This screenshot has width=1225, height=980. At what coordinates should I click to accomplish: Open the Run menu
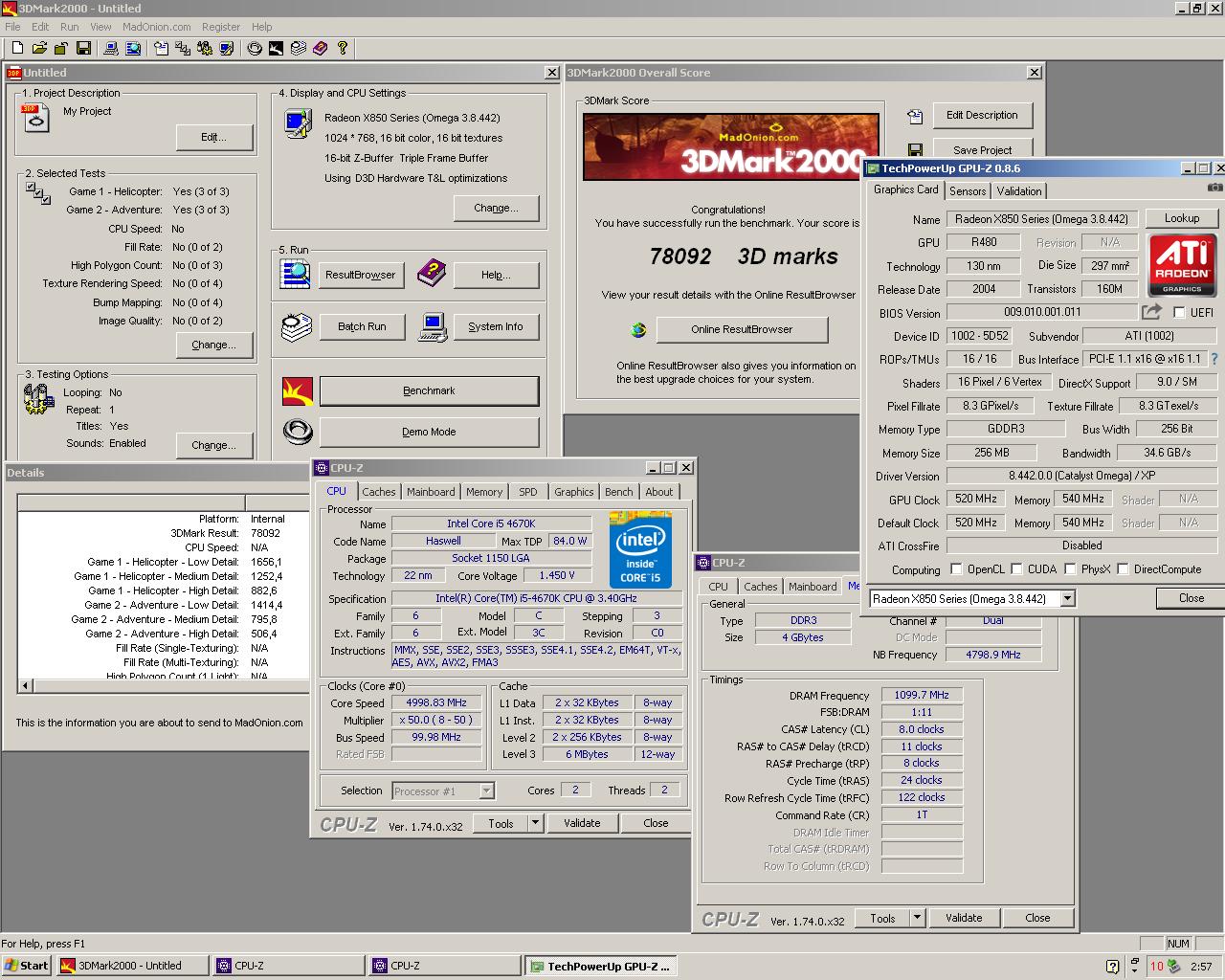pyautogui.click(x=70, y=27)
